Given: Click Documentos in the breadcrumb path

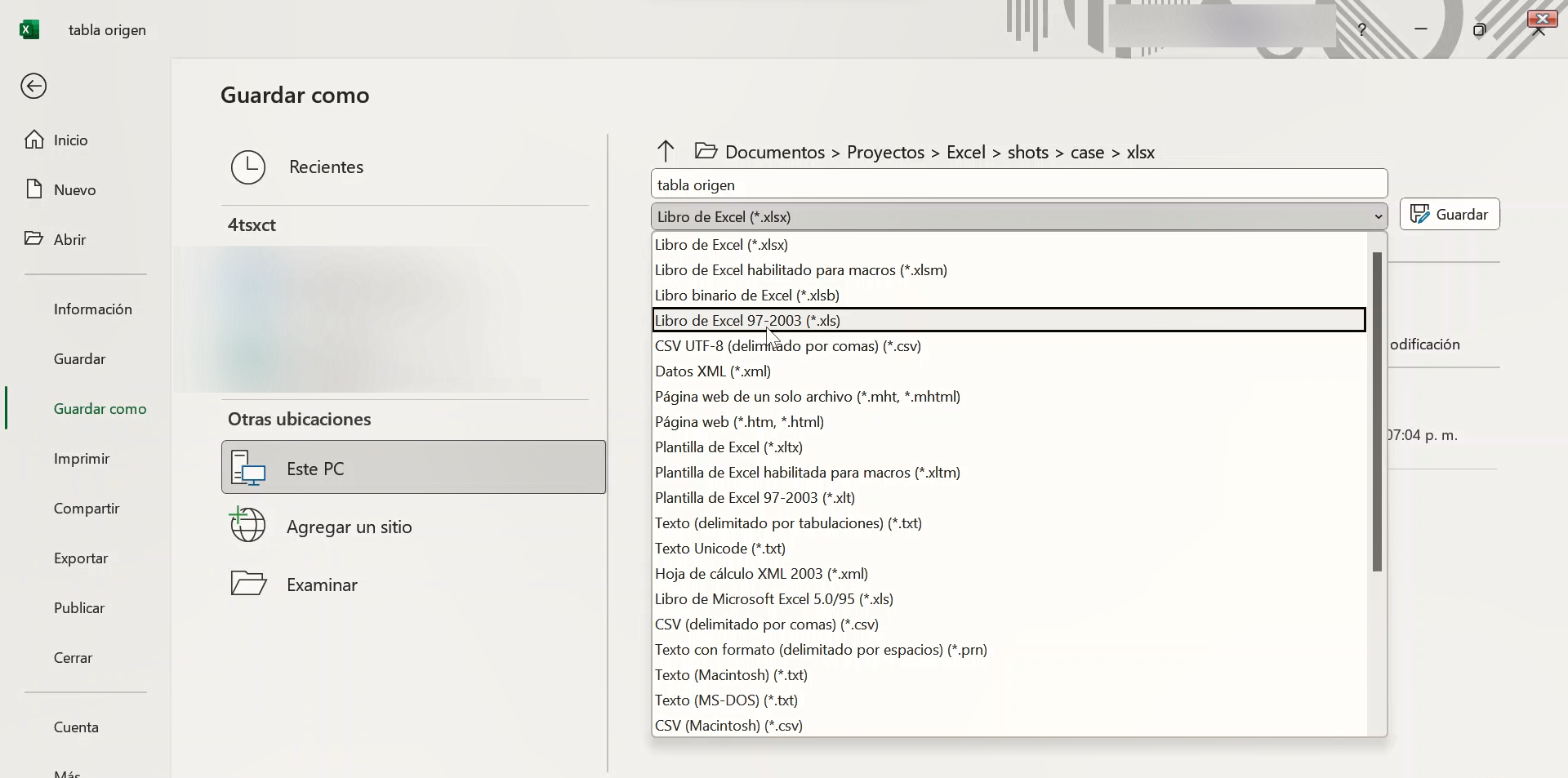Looking at the screenshot, I should 775,152.
